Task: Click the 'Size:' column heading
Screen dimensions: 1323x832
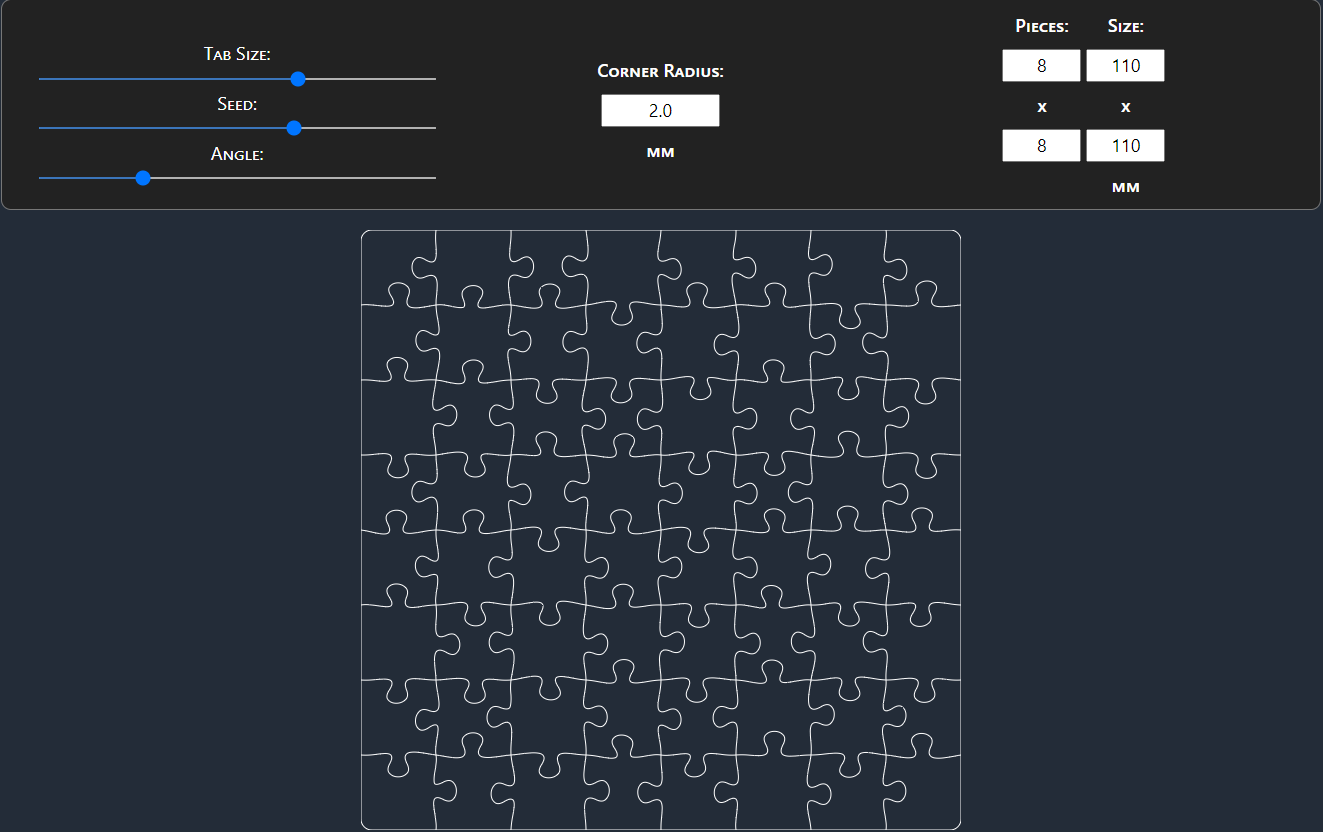Action: coord(1125,26)
